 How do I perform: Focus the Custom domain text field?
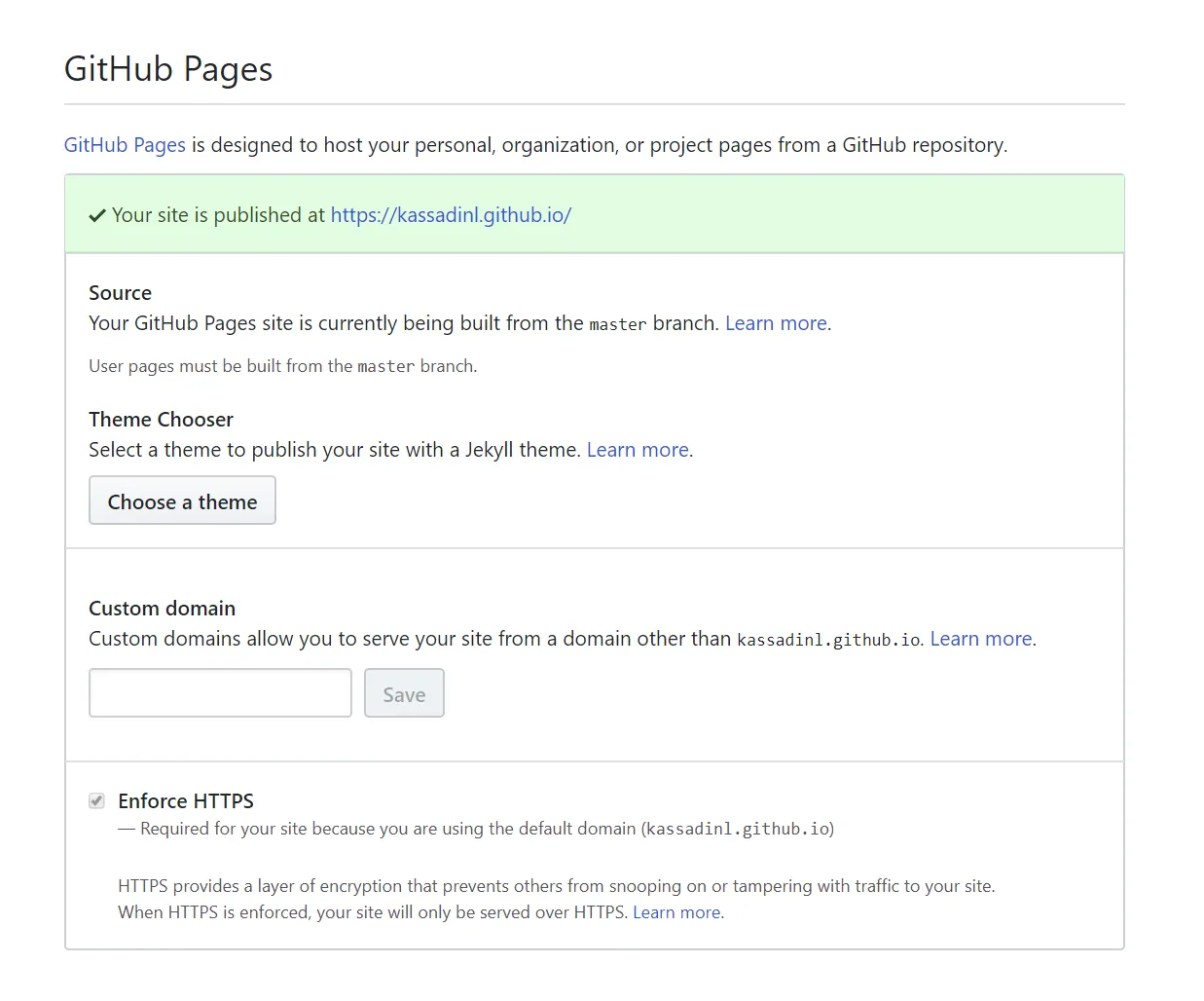220,693
